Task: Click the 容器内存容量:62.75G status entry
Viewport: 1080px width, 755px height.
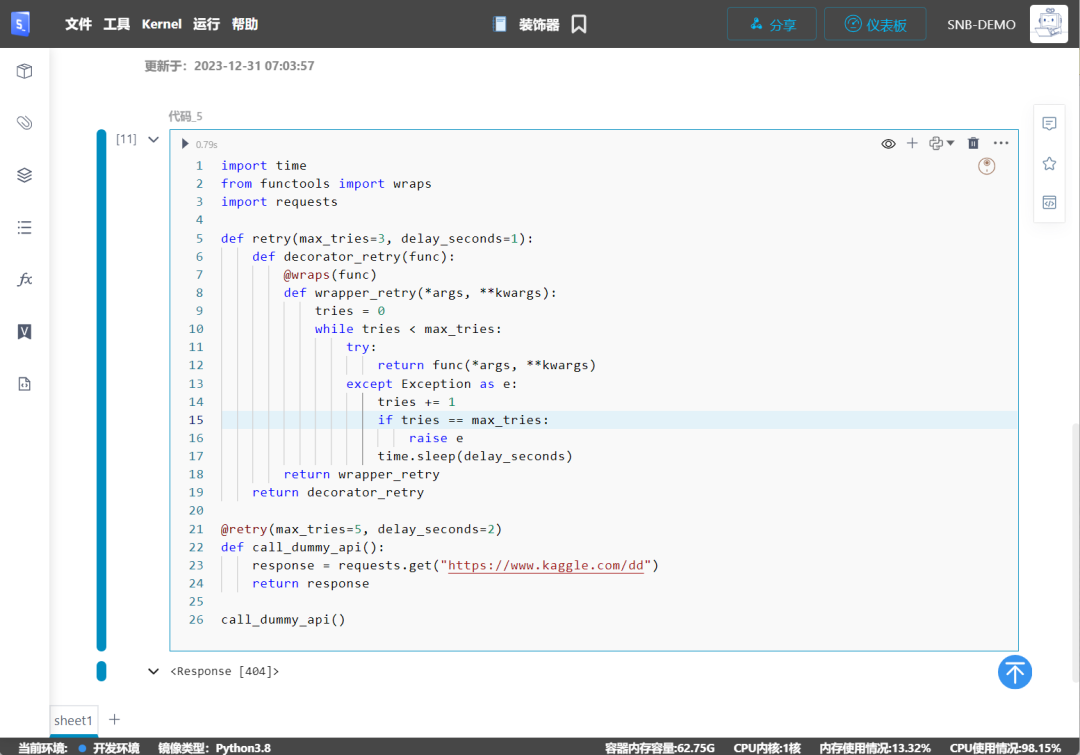Action: (660, 747)
